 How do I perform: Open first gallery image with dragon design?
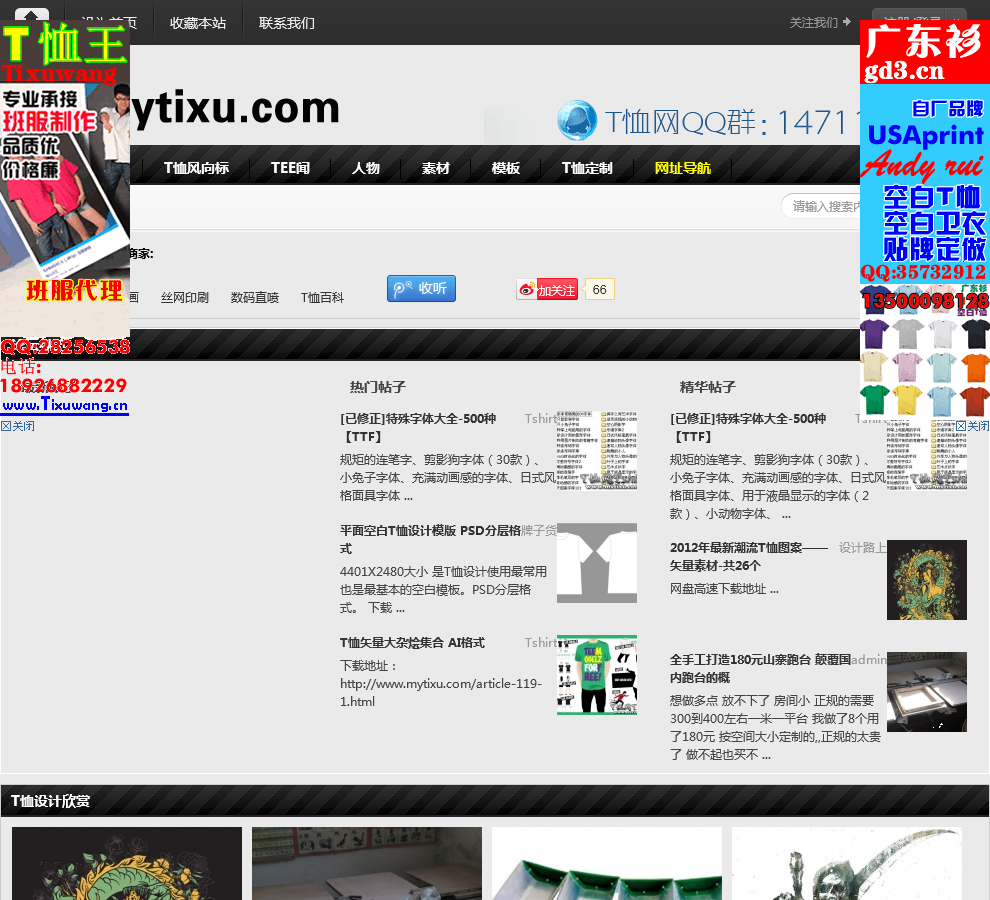tap(127, 863)
